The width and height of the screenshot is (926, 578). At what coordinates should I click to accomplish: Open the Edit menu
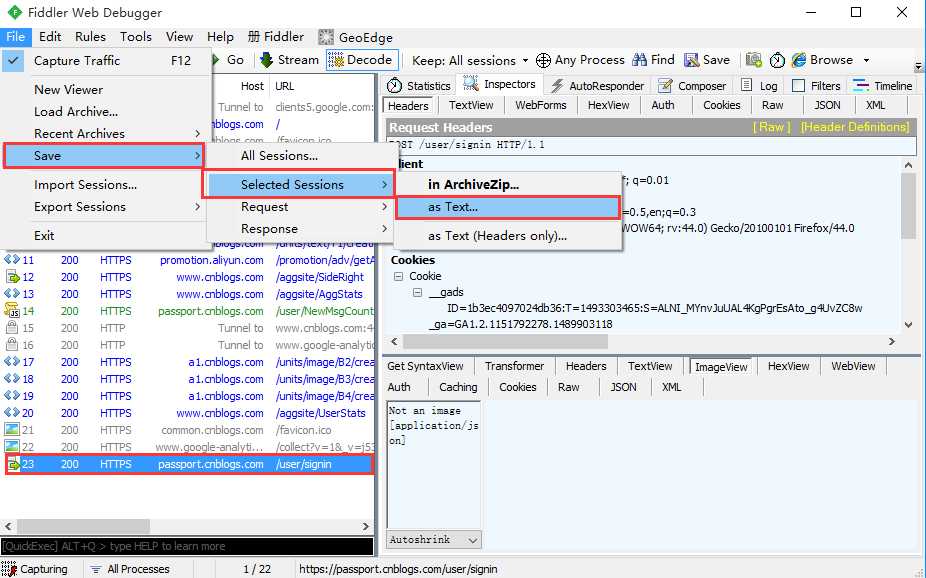click(50, 37)
